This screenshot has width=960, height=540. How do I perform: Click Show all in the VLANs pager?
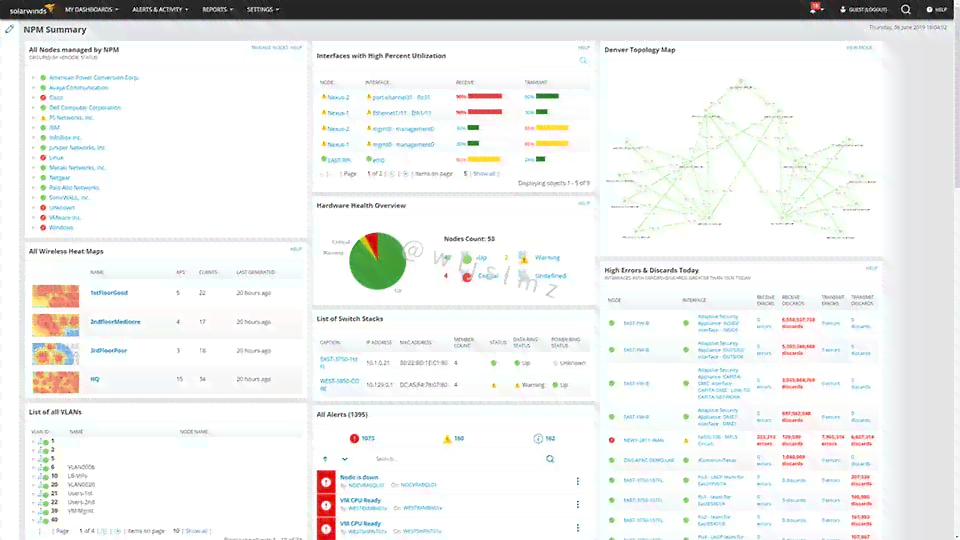coord(197,531)
